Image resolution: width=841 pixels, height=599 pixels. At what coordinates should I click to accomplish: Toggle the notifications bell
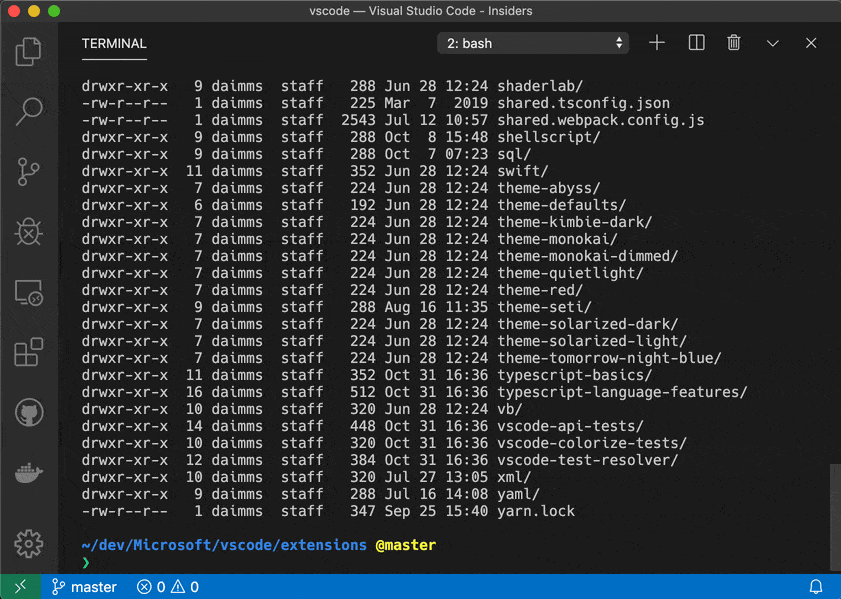tap(815, 587)
